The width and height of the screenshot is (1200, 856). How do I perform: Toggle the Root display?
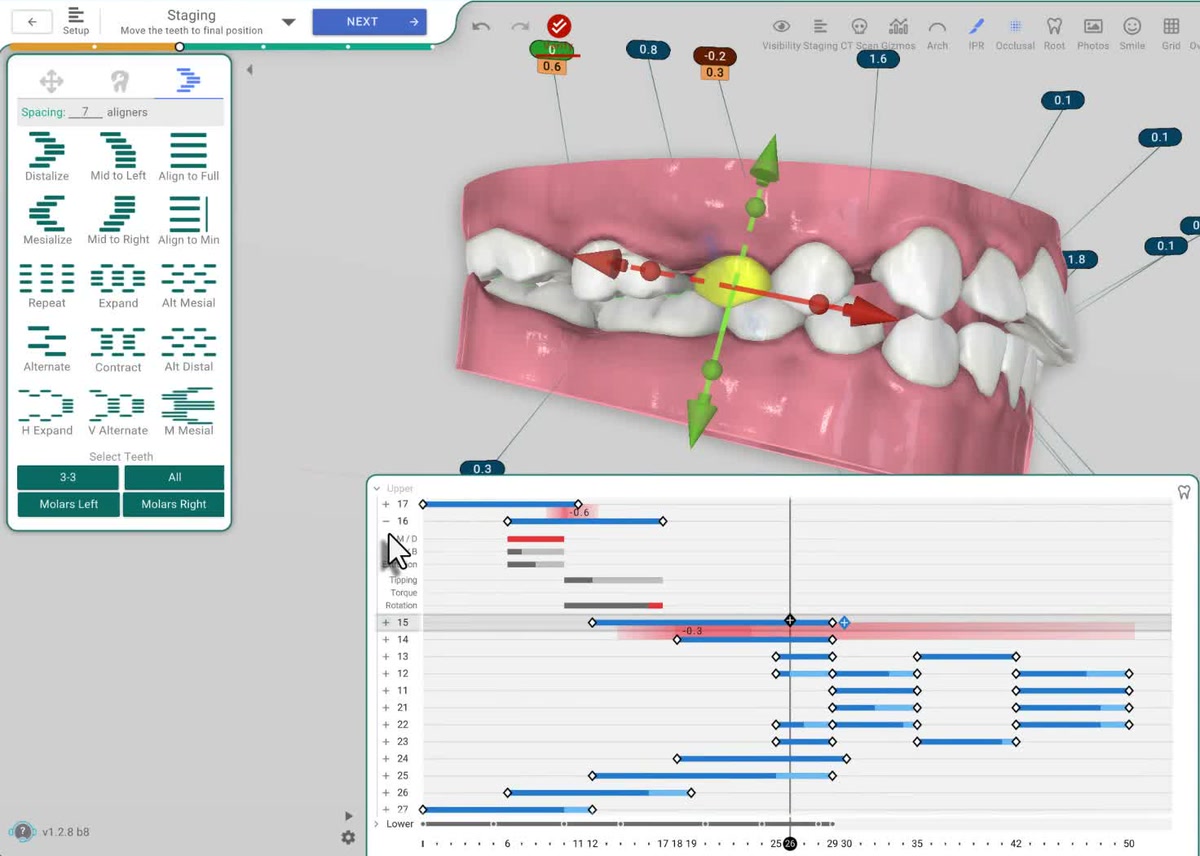click(x=1054, y=33)
